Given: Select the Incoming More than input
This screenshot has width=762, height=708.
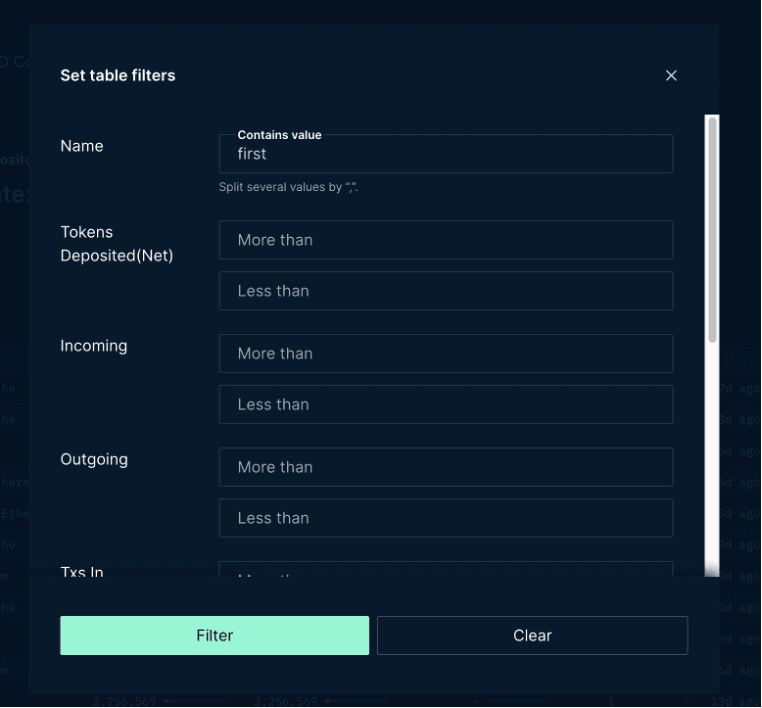Looking at the screenshot, I should (445, 354).
